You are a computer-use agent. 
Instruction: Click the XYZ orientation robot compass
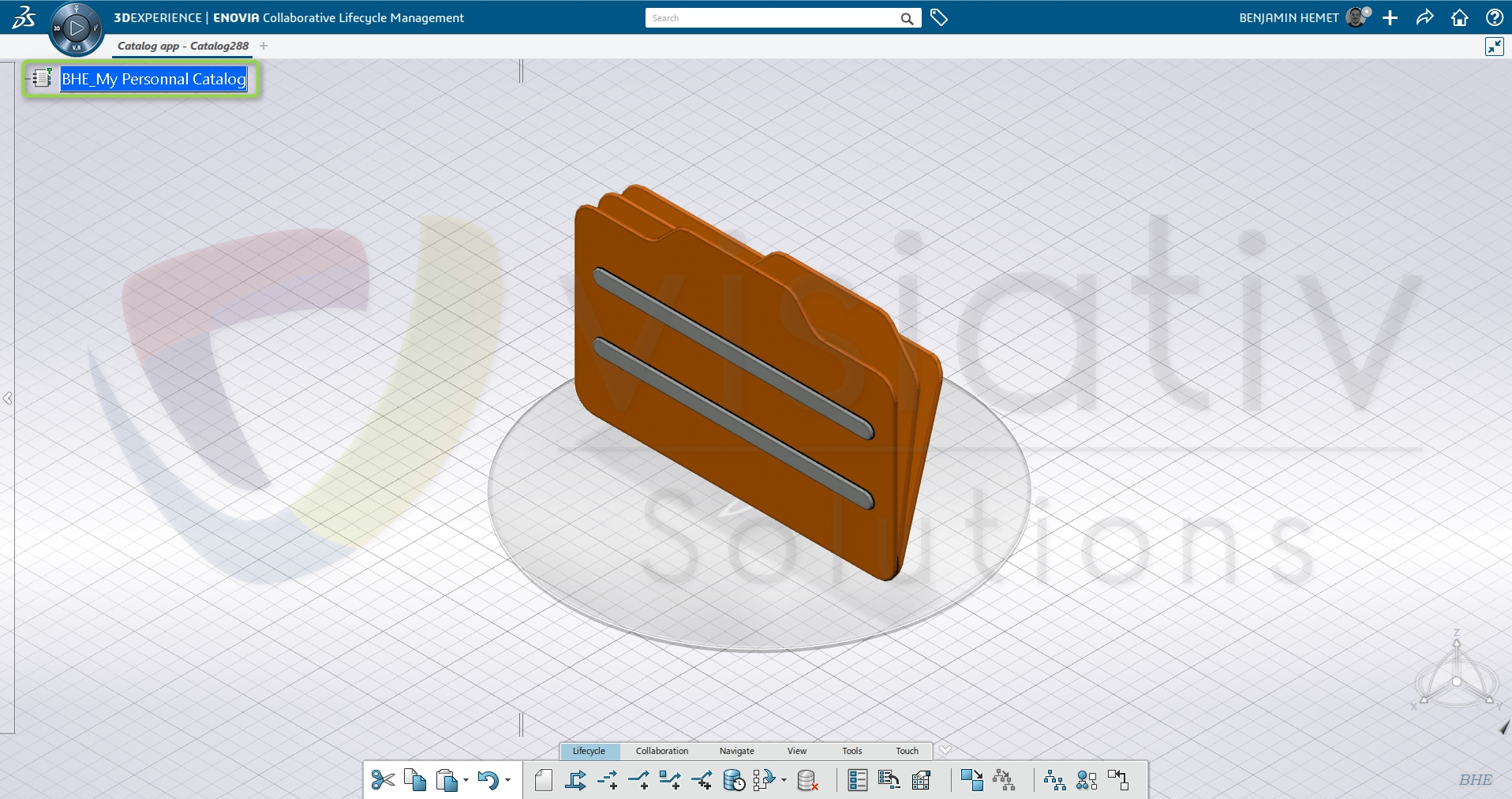[1457, 672]
